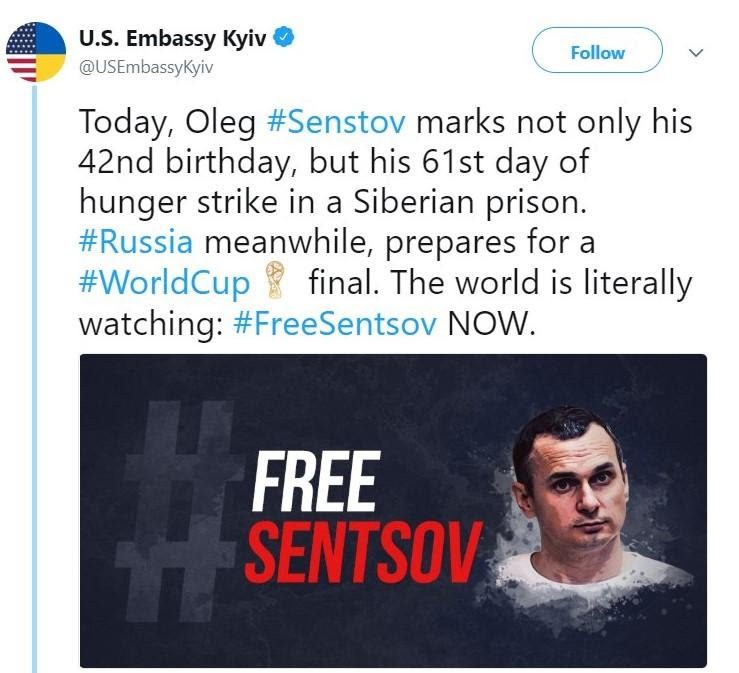Image resolution: width=739 pixels, height=673 pixels.
Task: Open the U.S. Embassy Kyiv flag avatar
Action: point(36,52)
